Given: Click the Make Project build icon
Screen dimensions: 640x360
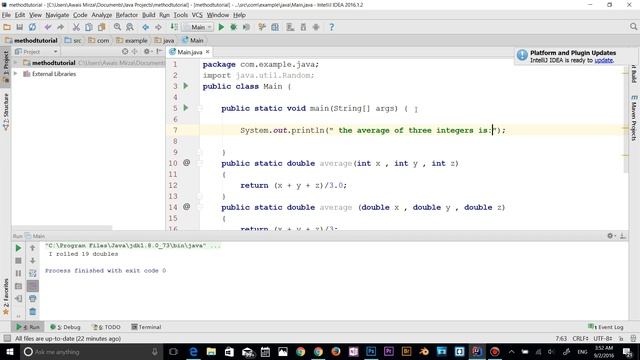Looking at the screenshot, I should (174, 27).
